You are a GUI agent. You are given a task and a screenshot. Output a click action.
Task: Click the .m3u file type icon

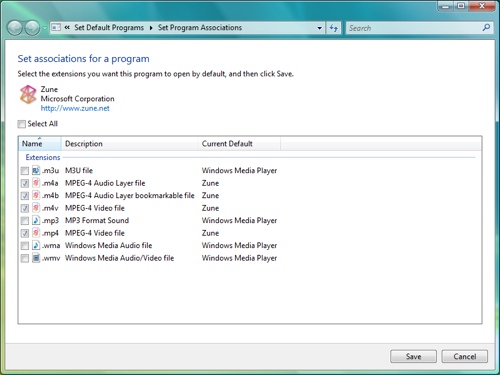click(36, 170)
